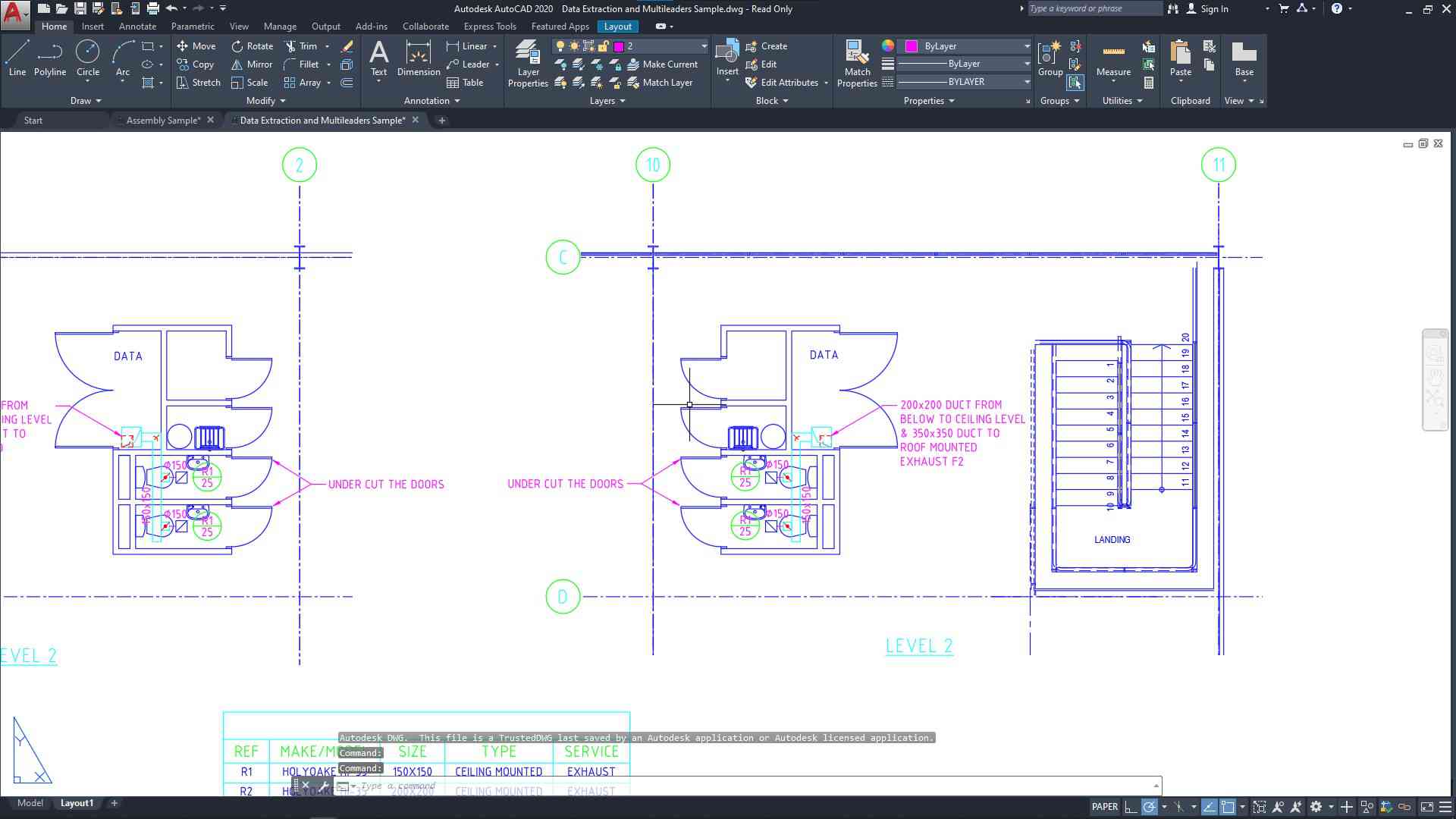1456x819 pixels.
Task: Select the Line drawing tool
Action: (x=17, y=59)
